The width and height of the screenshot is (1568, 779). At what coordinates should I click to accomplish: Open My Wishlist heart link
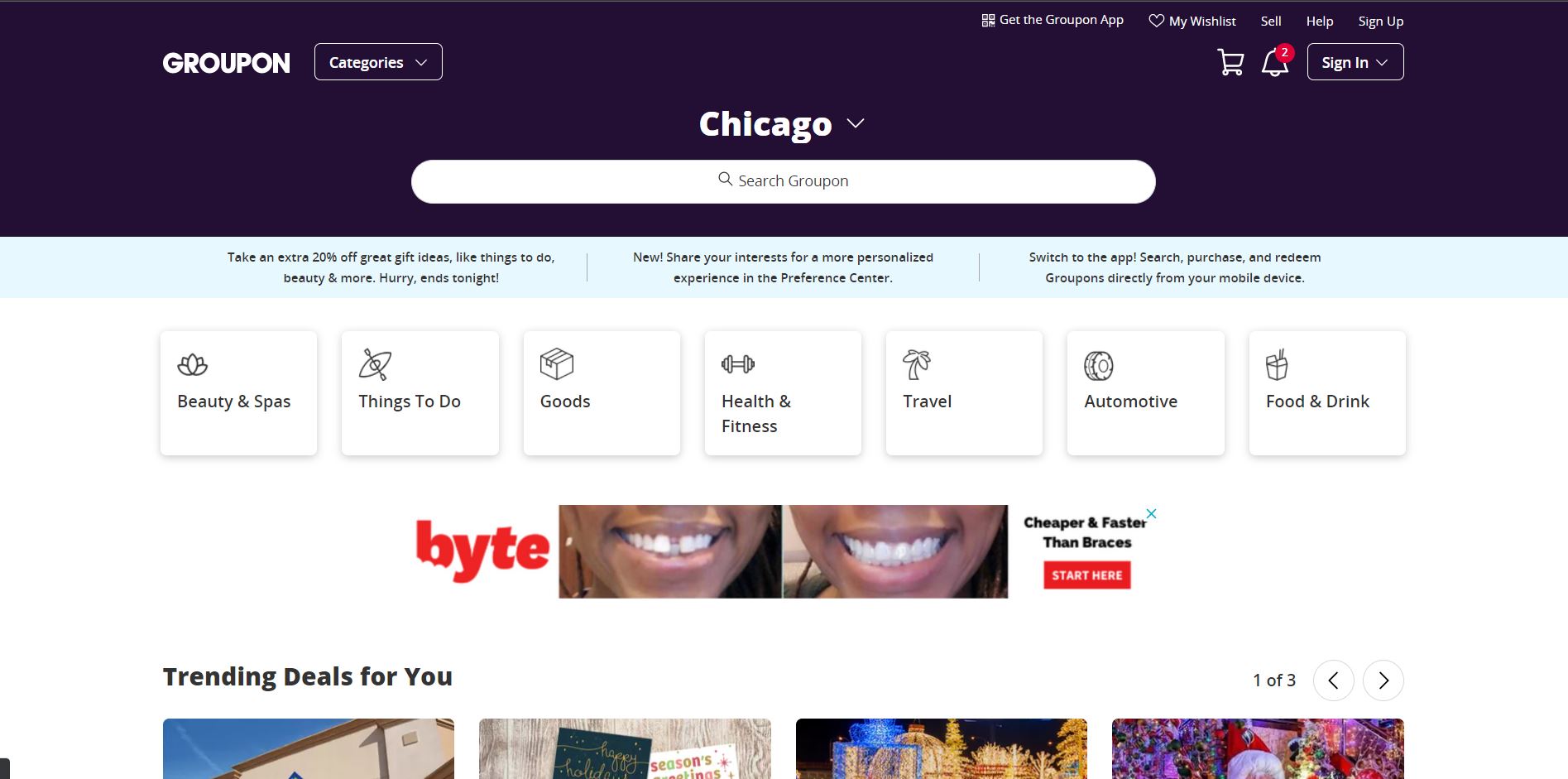click(x=1192, y=21)
